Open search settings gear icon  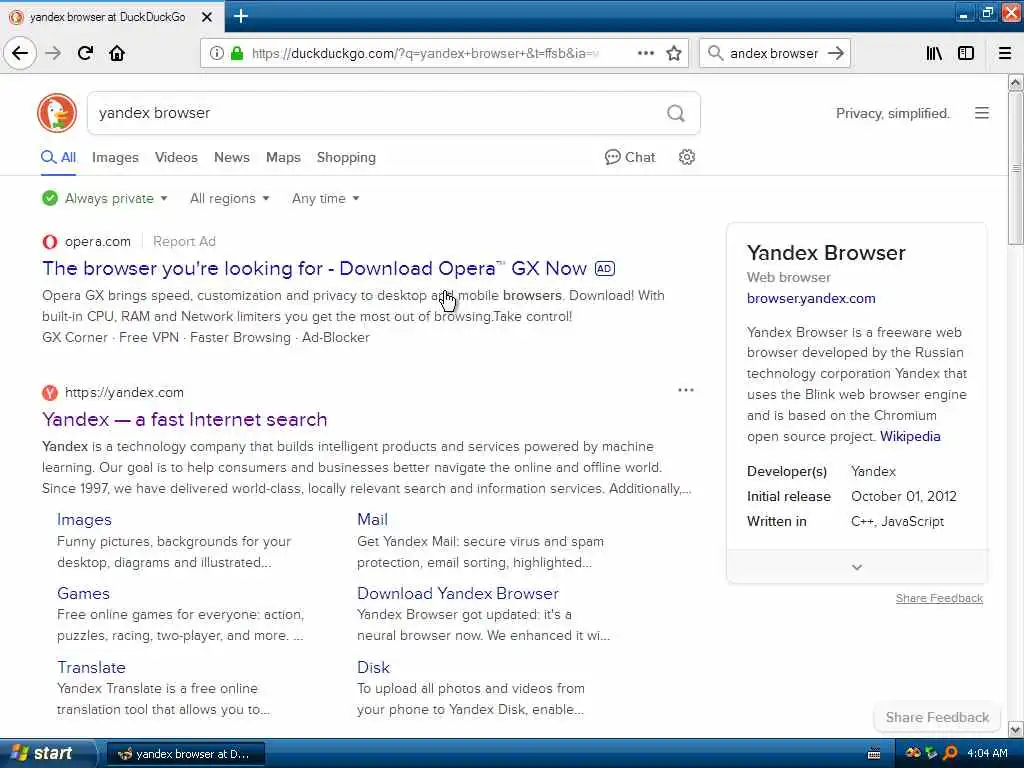[x=686, y=157]
